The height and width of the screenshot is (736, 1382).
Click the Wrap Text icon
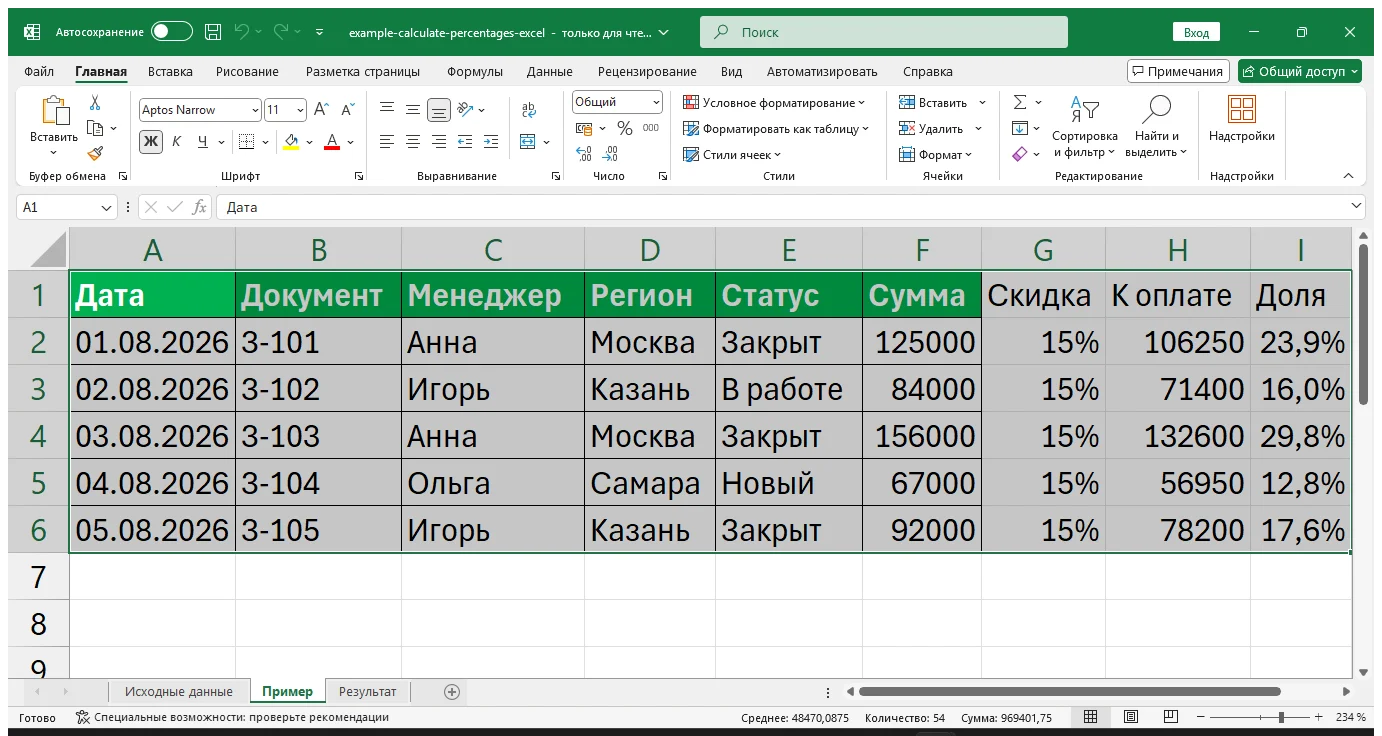[529, 110]
